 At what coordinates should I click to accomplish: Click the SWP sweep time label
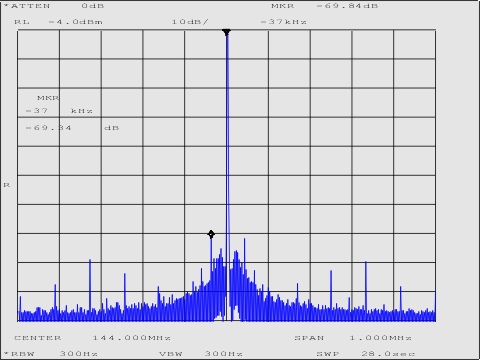tap(328, 354)
